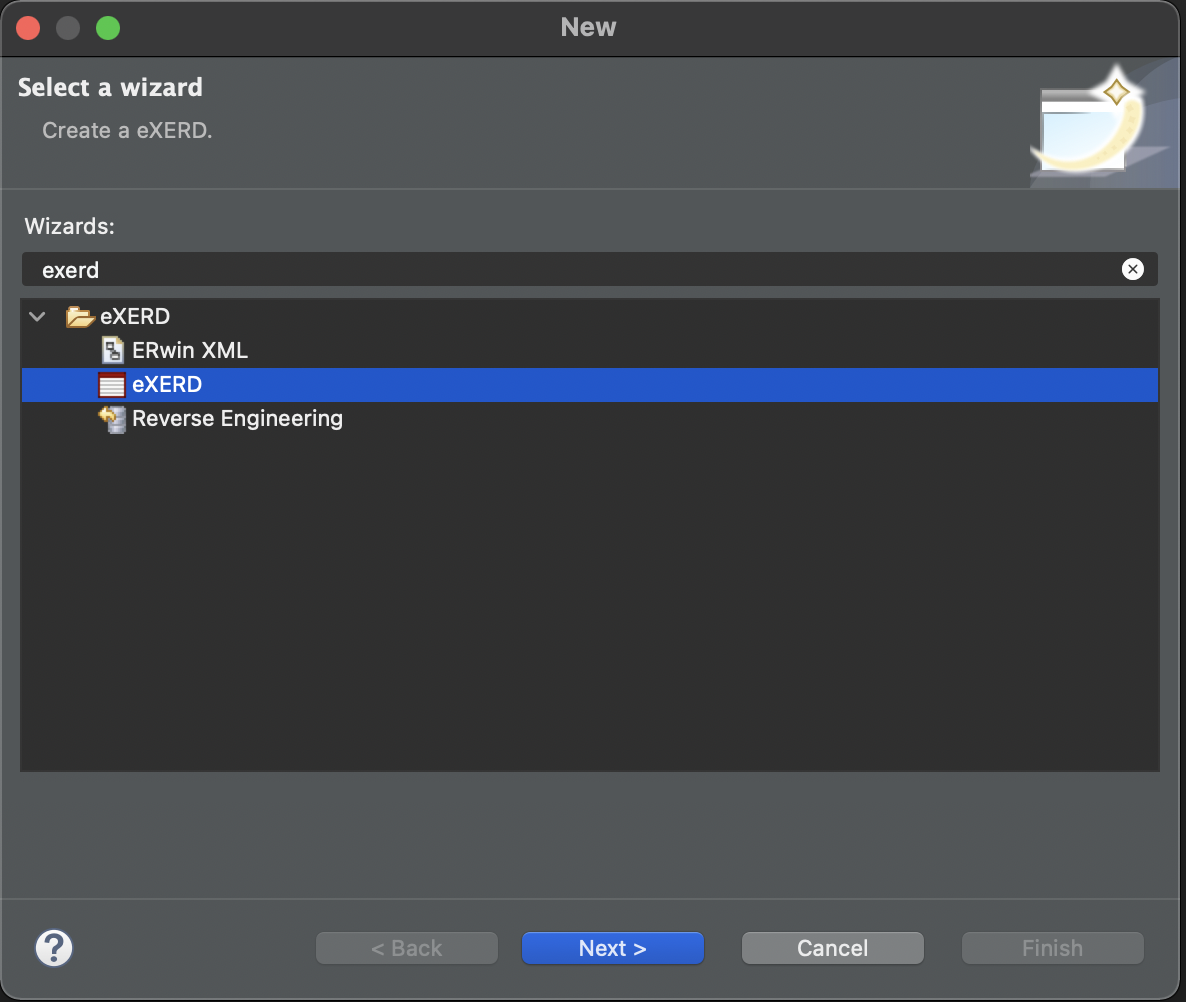Click the red eXERD table icon
Screen dimensions: 1186x1002
pos(112,385)
